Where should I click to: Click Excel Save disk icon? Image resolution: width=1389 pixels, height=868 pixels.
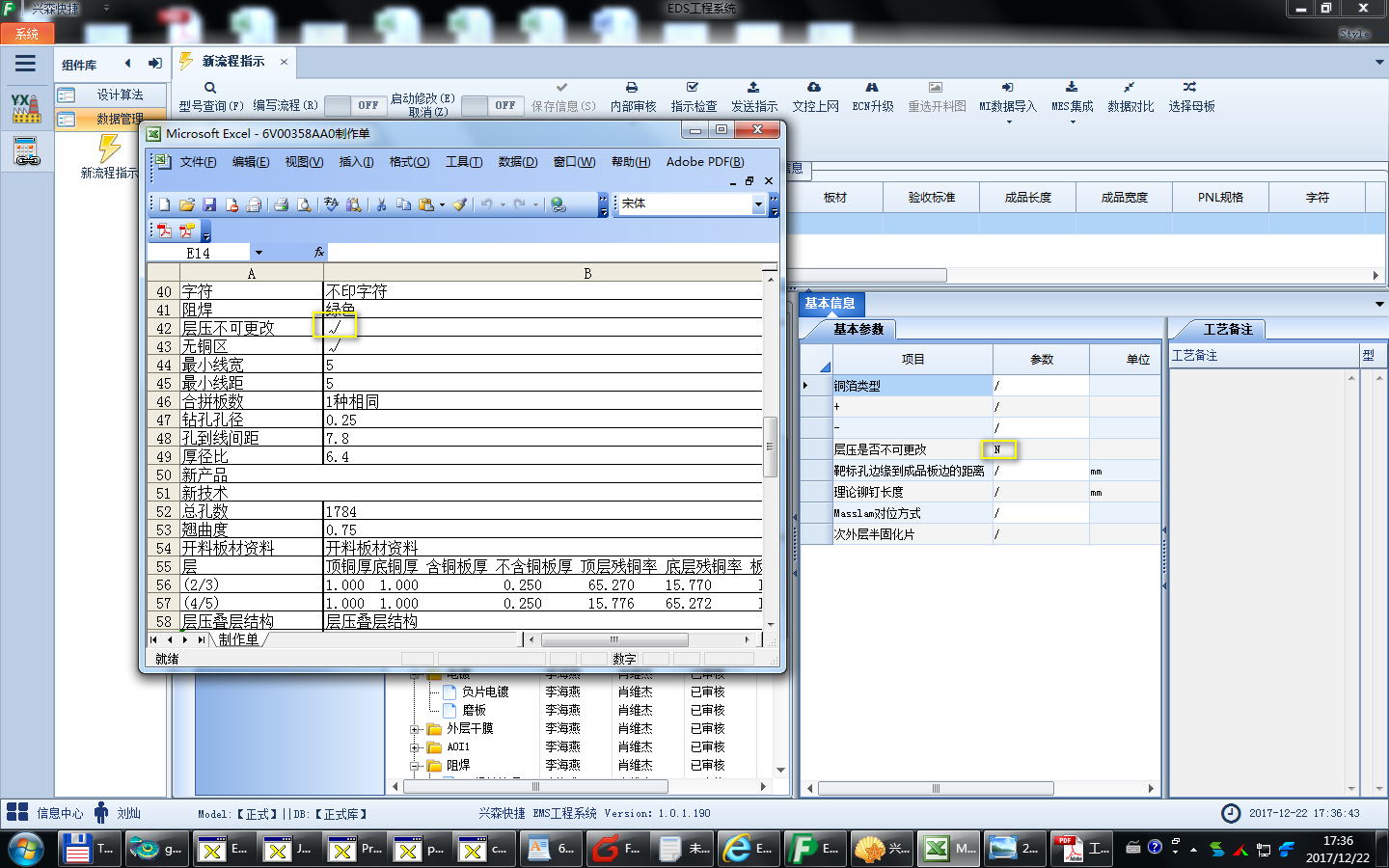tap(209, 204)
